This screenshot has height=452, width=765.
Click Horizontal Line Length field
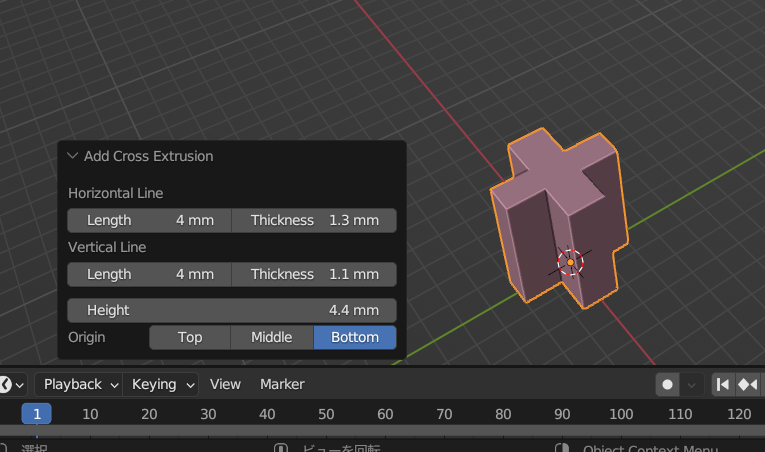pyautogui.click(x=149, y=220)
